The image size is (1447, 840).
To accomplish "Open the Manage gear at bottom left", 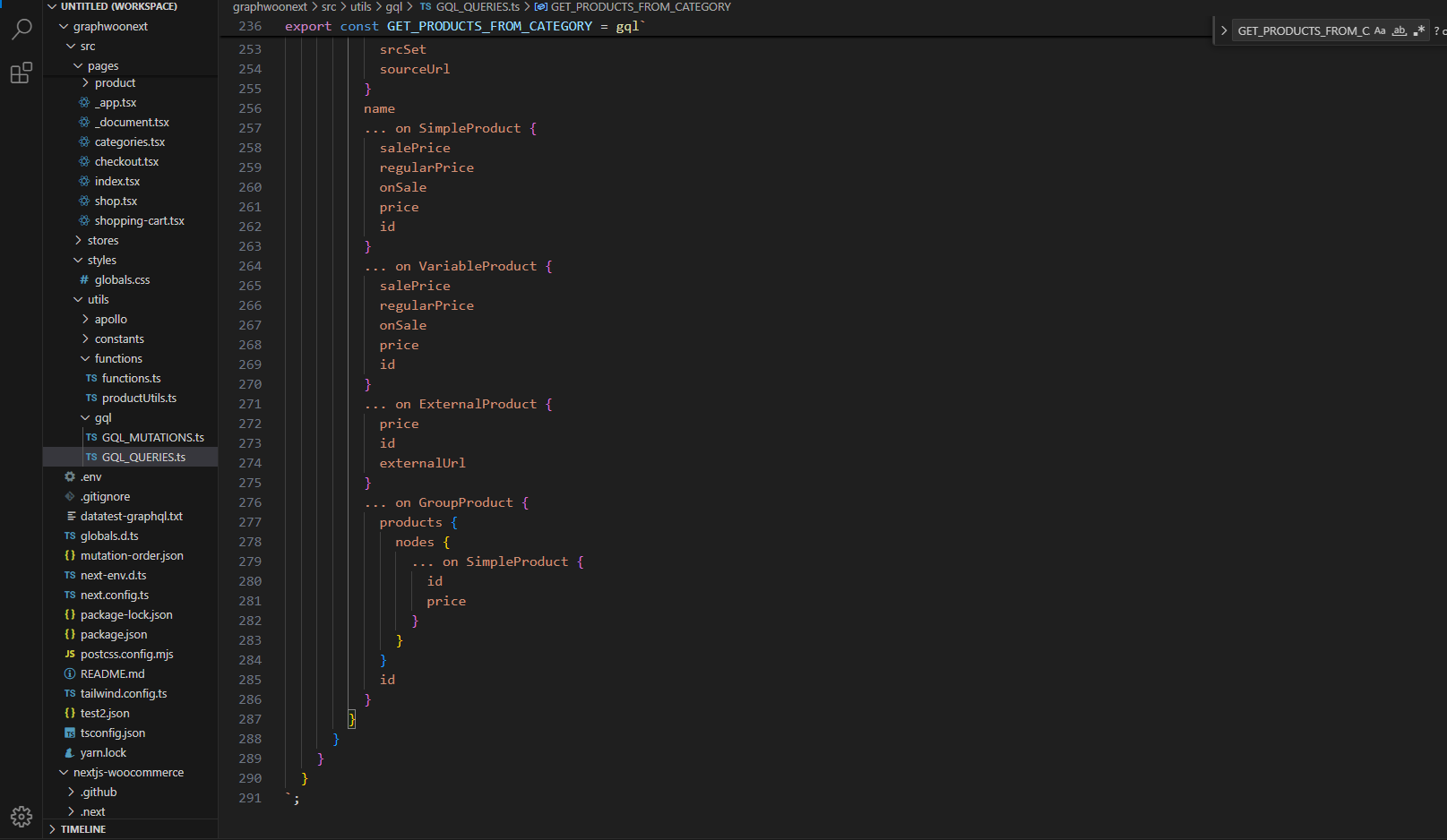I will [22, 816].
